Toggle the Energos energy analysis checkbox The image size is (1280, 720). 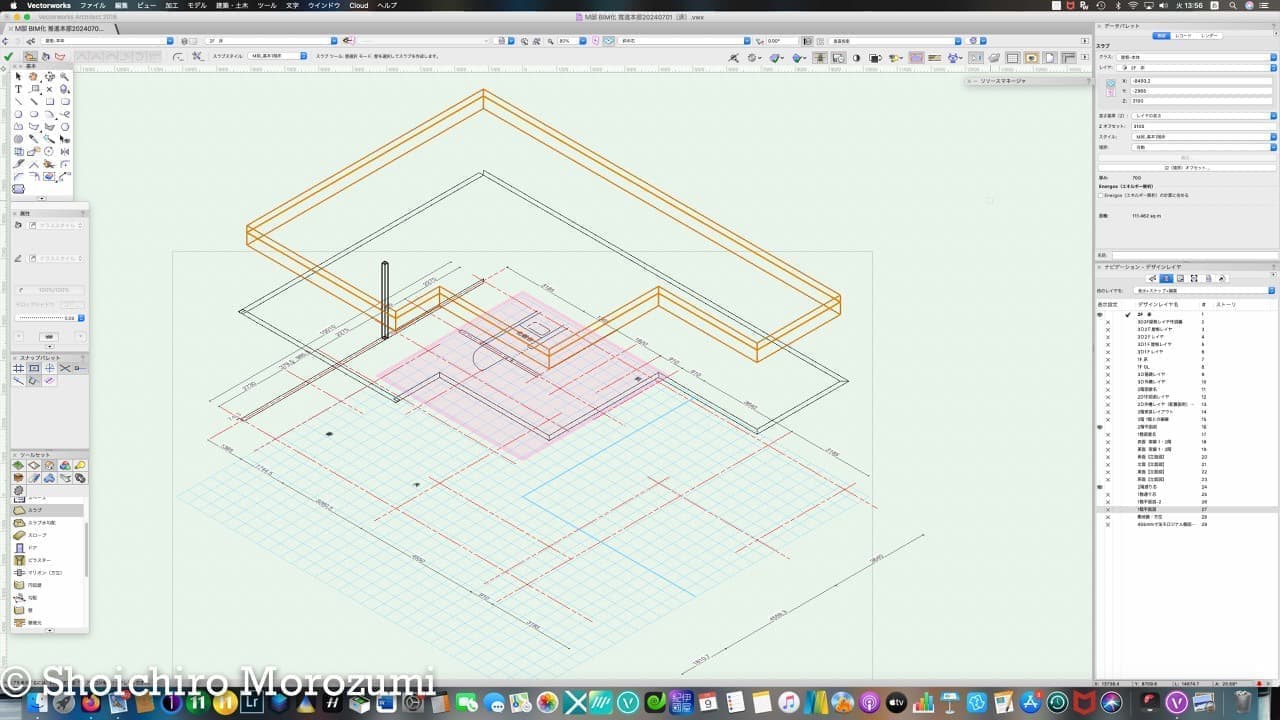[1101, 195]
